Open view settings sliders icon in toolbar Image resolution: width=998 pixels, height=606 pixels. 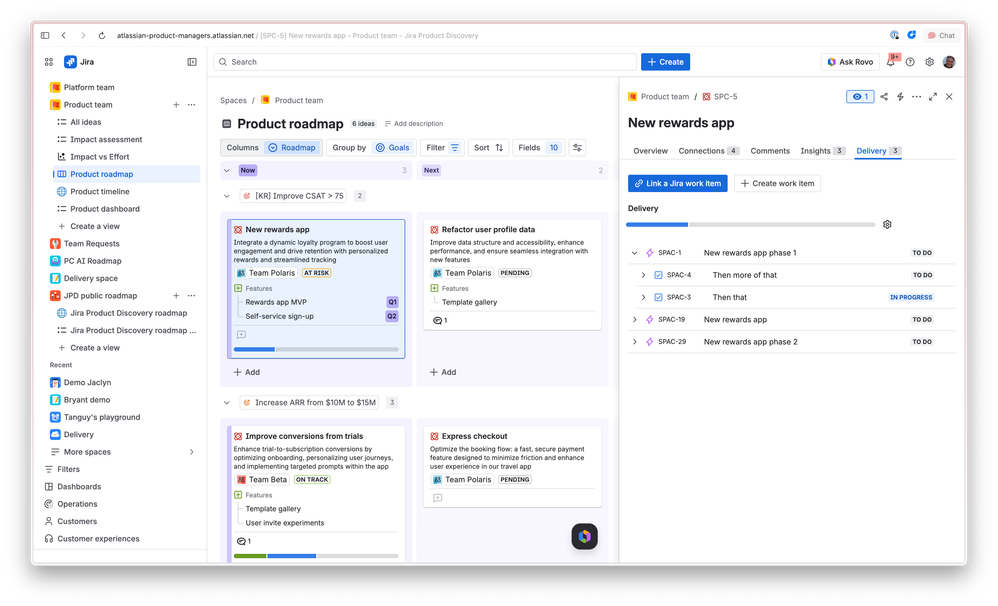[x=577, y=148]
